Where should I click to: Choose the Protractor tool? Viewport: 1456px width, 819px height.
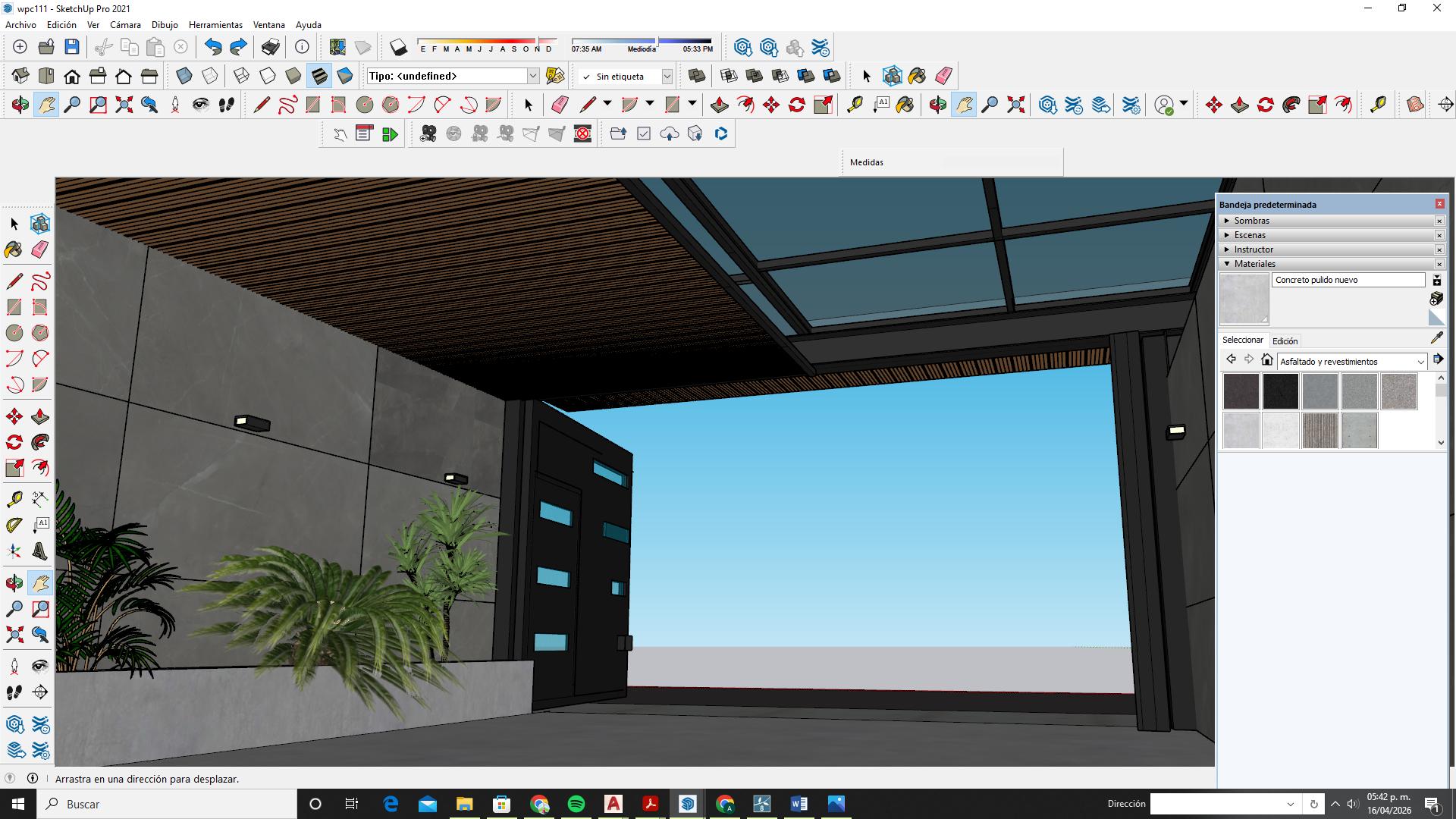14,526
